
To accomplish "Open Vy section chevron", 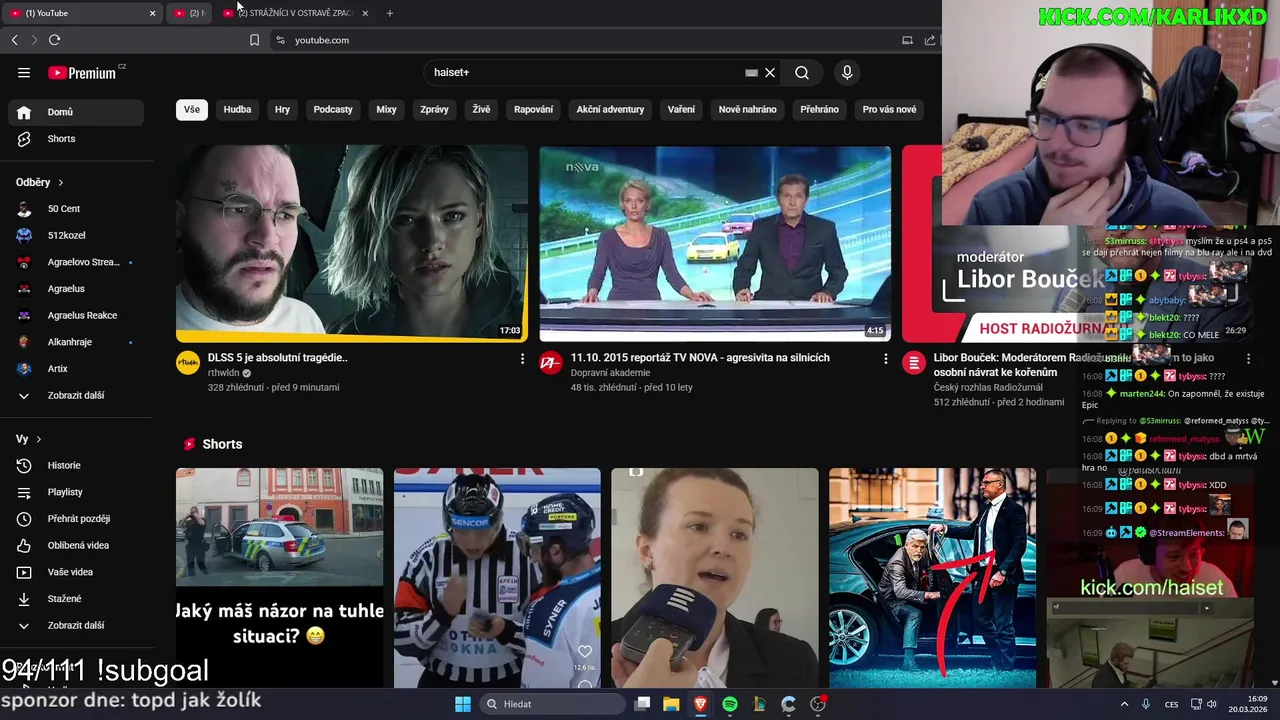I will point(38,439).
